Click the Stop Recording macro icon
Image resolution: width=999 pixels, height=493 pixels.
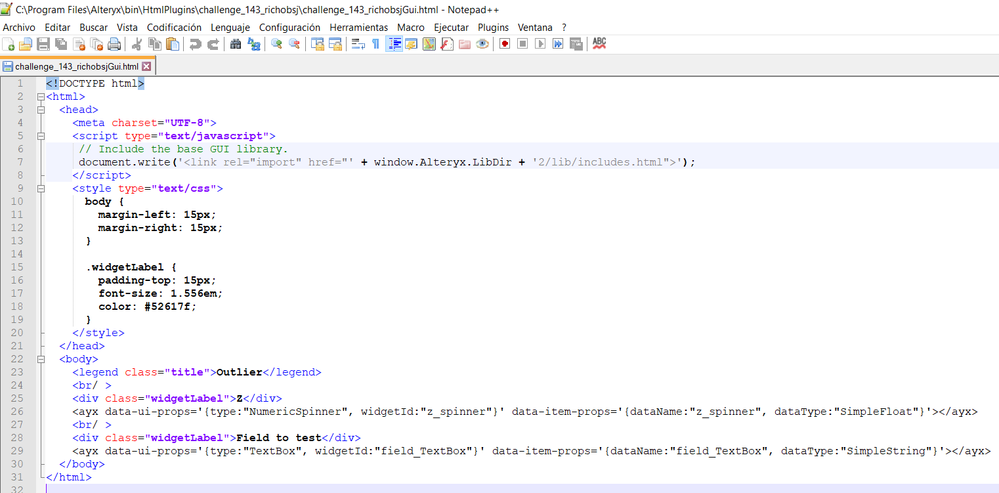pos(522,44)
